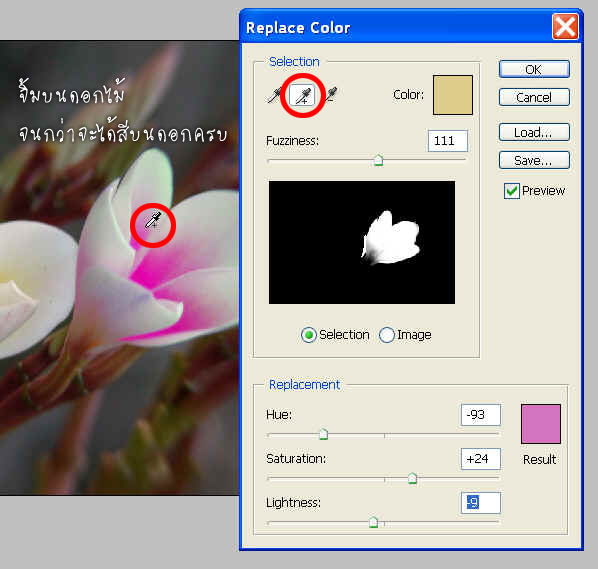This screenshot has width=598, height=569.
Task: Click the Selection Color swatch
Action: coord(453,95)
